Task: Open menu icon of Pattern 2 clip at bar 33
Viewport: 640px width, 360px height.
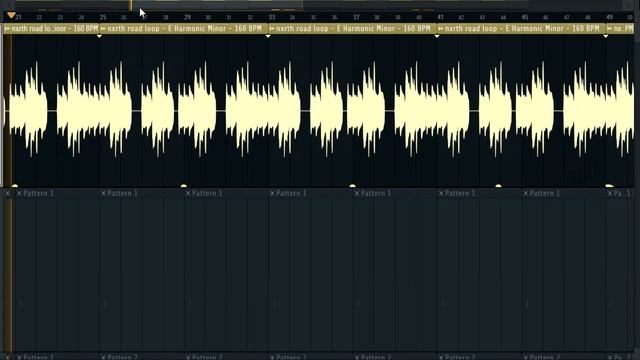Action: (272, 357)
